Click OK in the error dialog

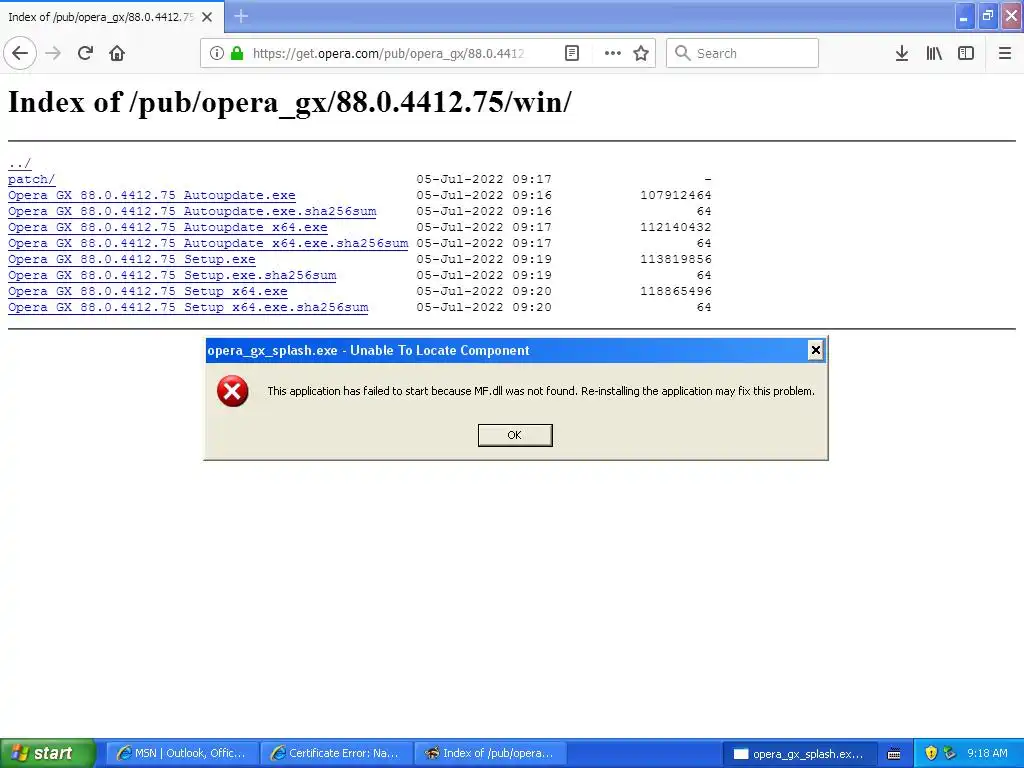pyautogui.click(x=515, y=435)
